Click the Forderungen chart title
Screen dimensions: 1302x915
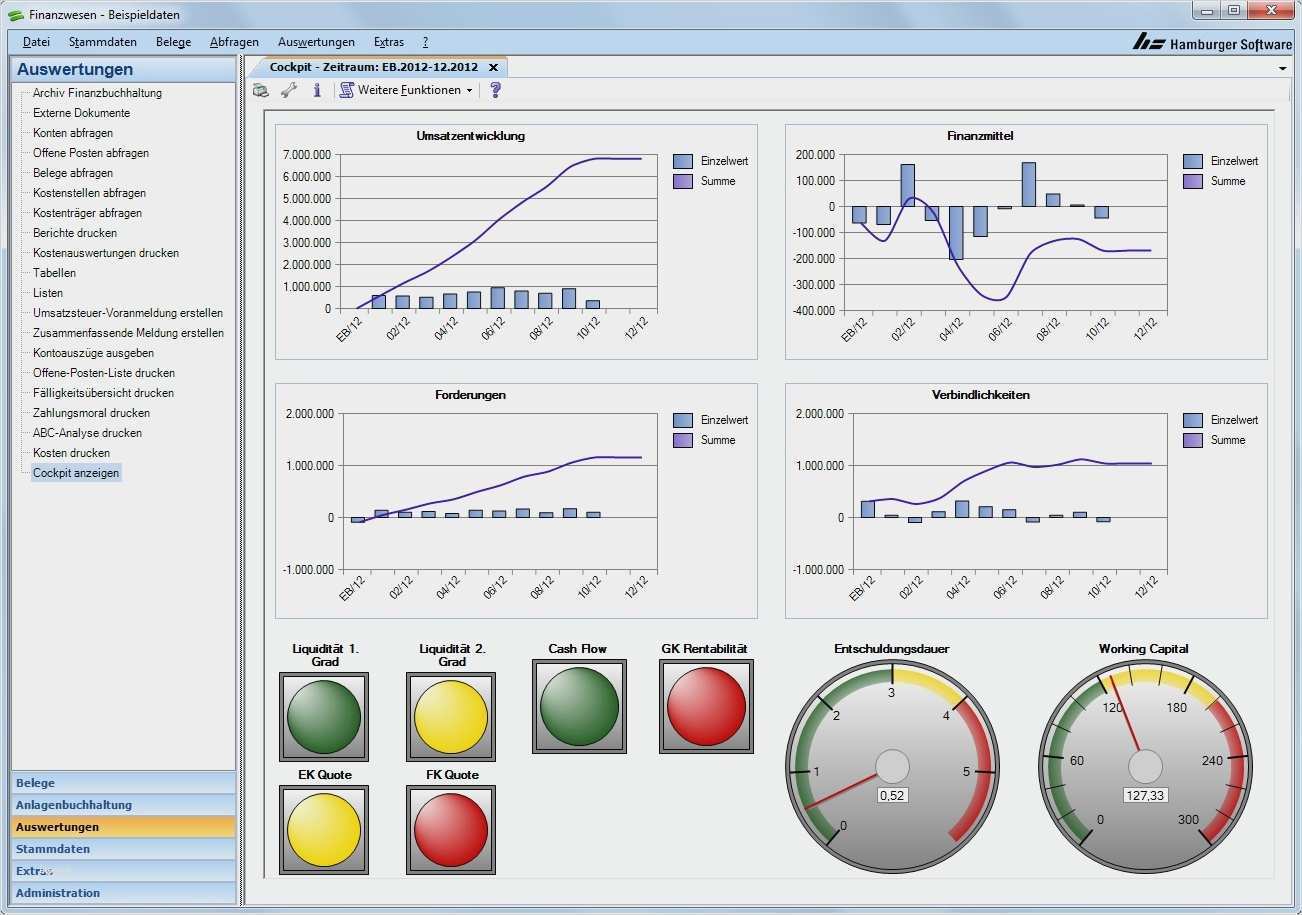click(x=471, y=395)
